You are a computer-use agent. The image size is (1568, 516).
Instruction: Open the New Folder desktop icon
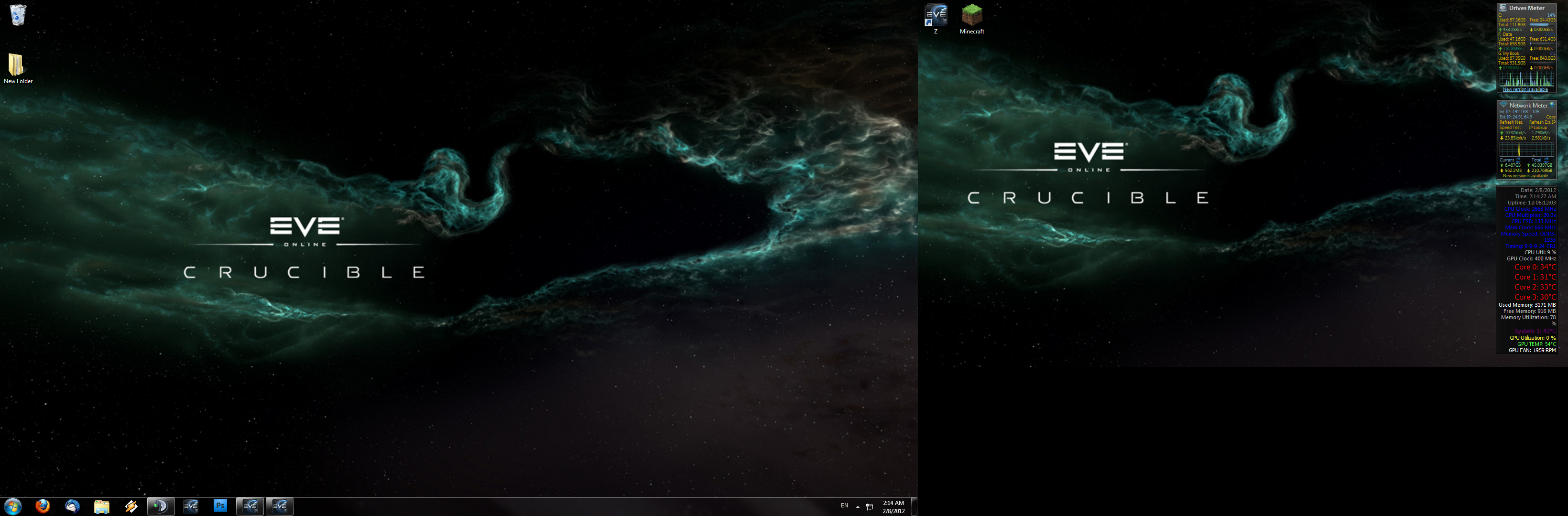coord(16,65)
